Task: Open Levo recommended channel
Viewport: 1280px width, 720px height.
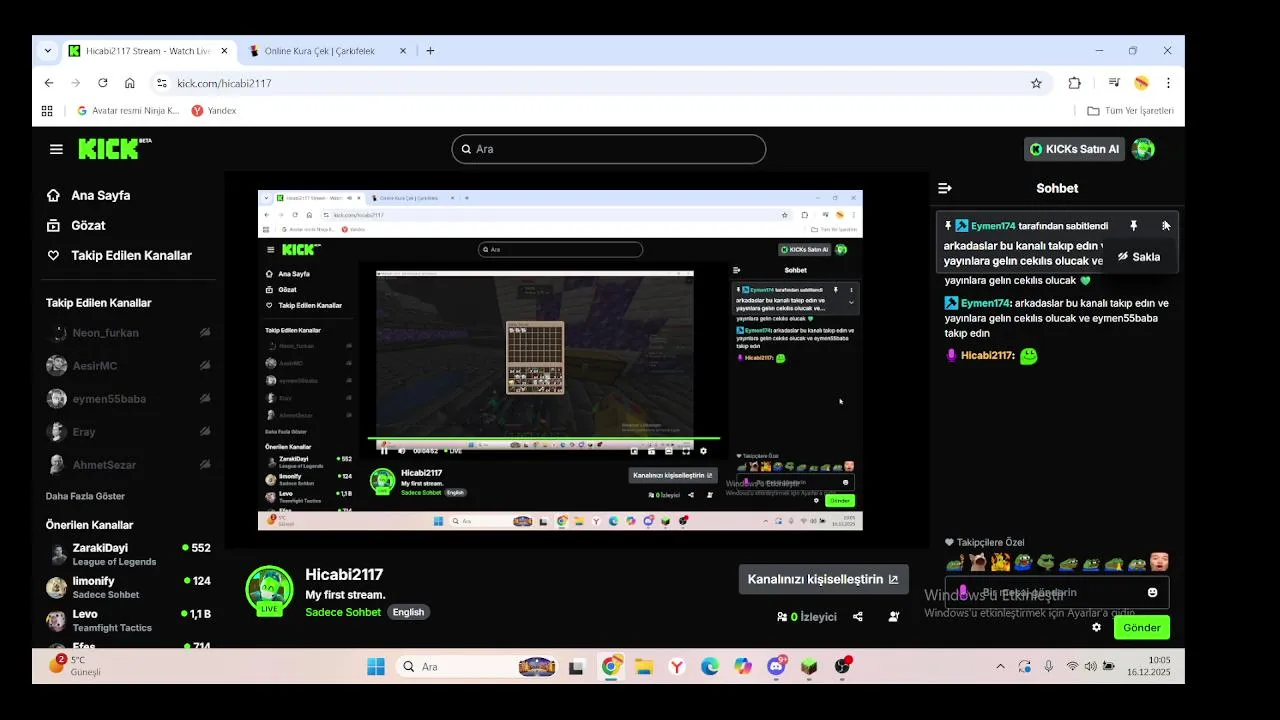Action: [128, 620]
